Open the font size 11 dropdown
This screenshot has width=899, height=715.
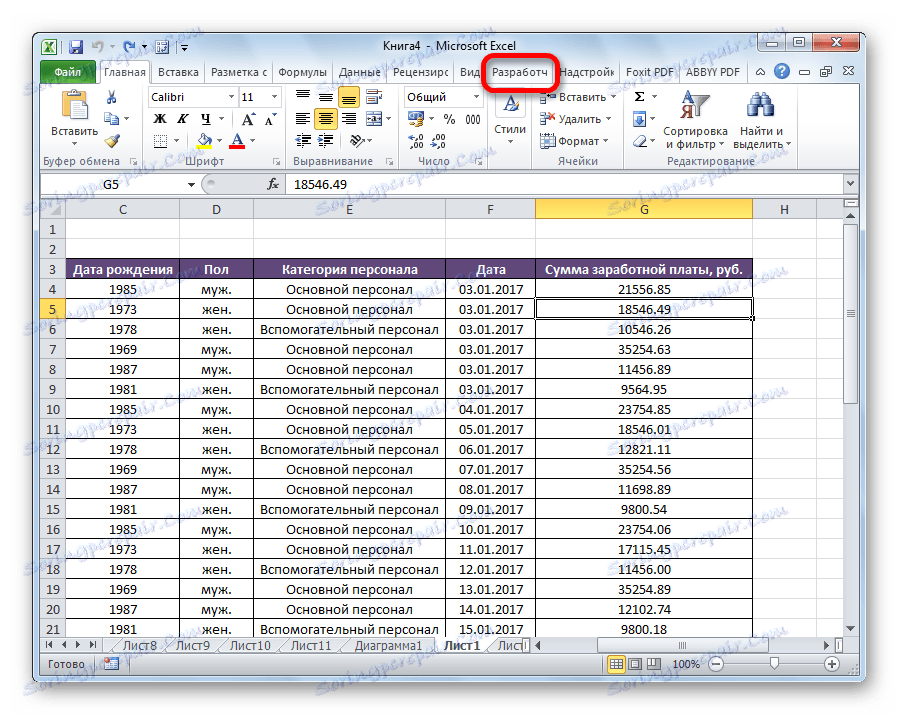pos(275,97)
